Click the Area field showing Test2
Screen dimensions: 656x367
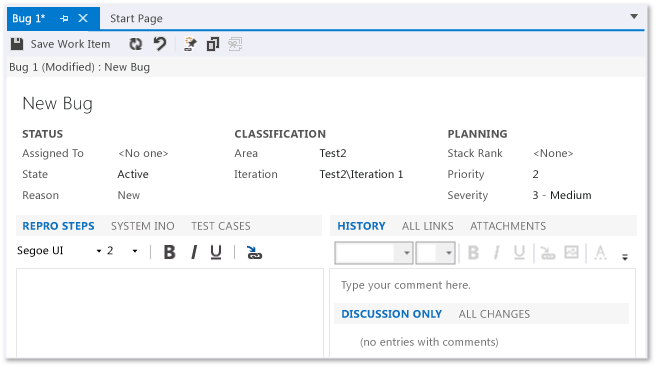point(333,153)
